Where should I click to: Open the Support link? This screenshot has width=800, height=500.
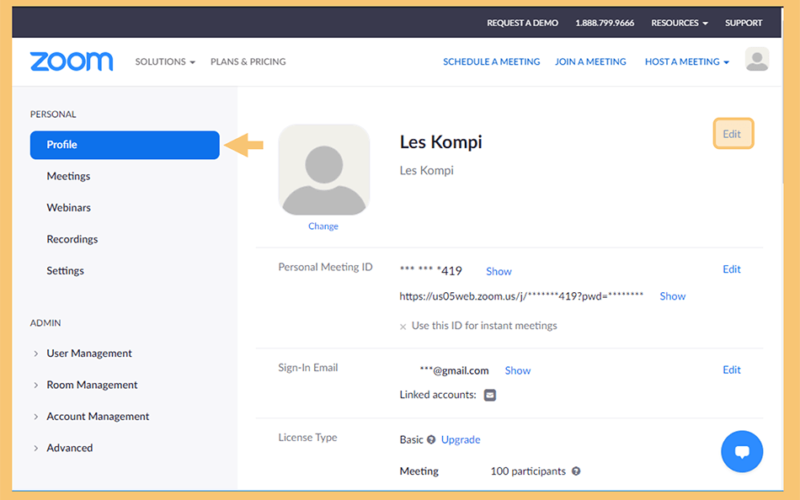click(x=743, y=23)
